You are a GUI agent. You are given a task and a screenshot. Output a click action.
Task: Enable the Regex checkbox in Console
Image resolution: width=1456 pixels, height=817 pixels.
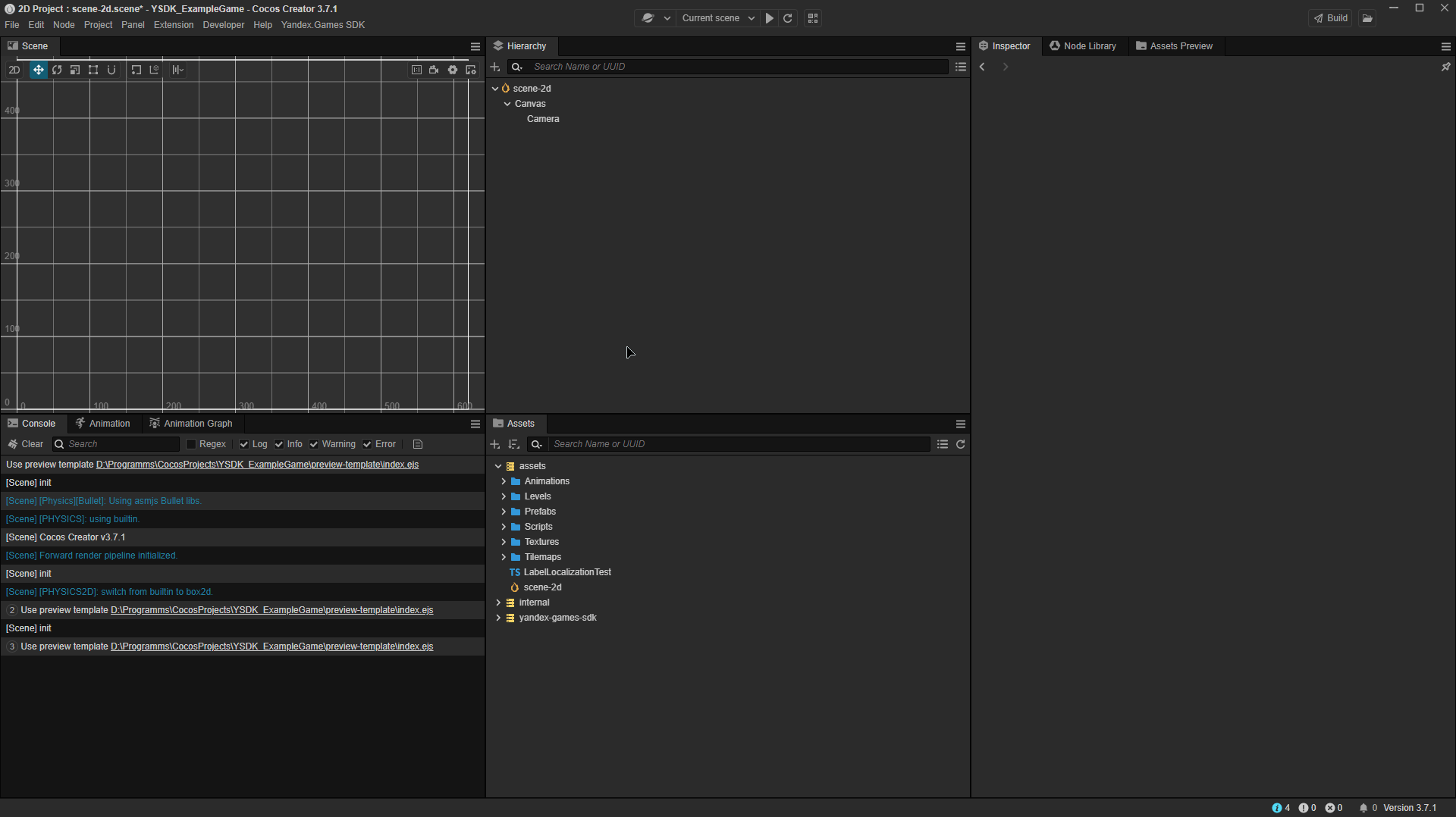point(191,444)
